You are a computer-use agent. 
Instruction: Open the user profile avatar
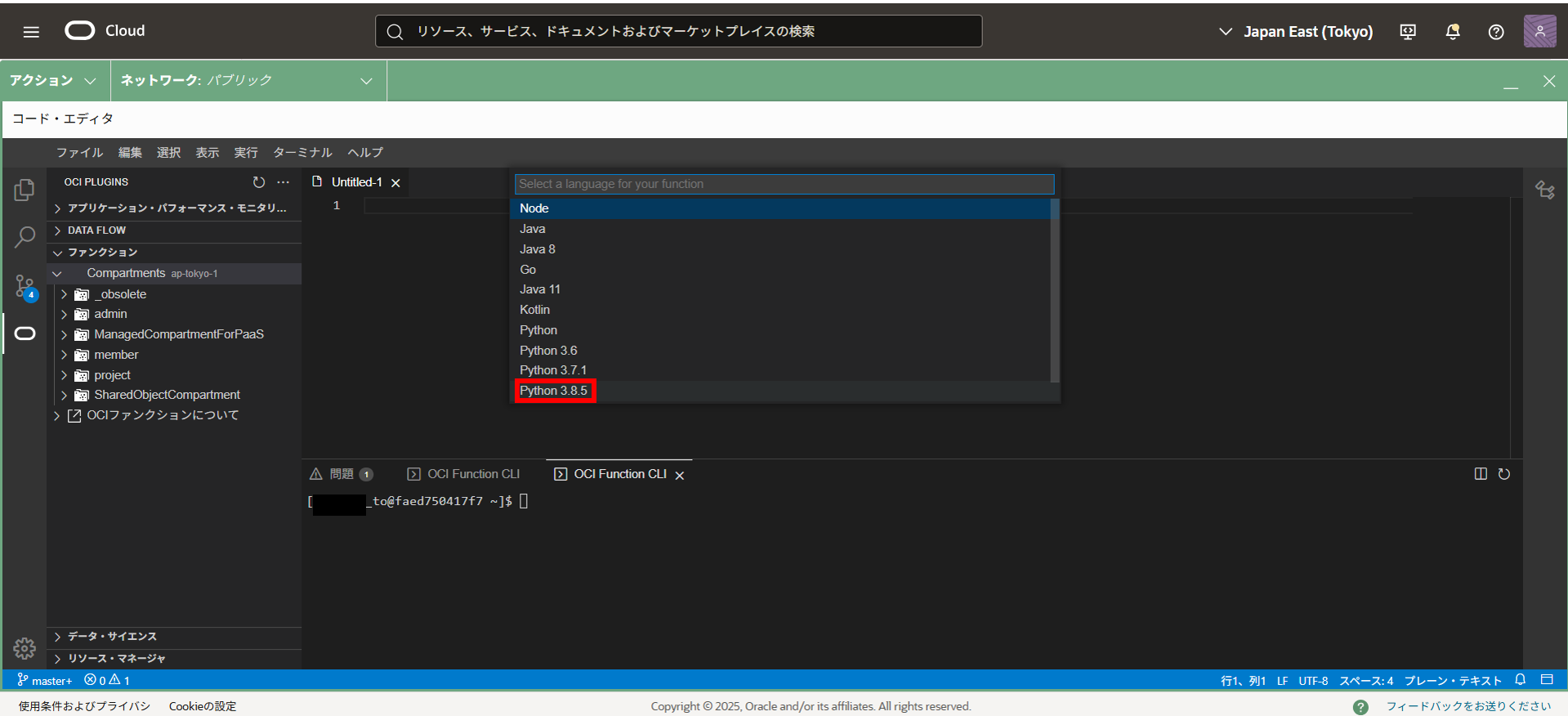1539,31
